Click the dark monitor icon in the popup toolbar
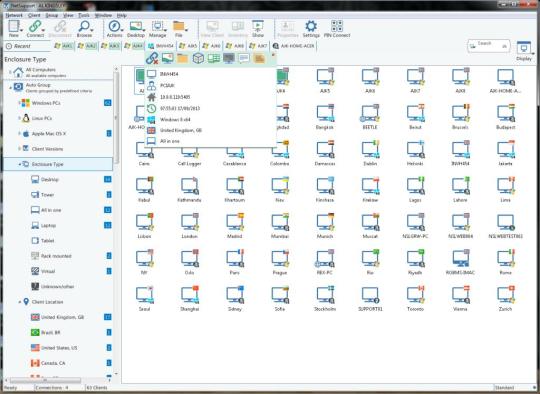 point(229,58)
